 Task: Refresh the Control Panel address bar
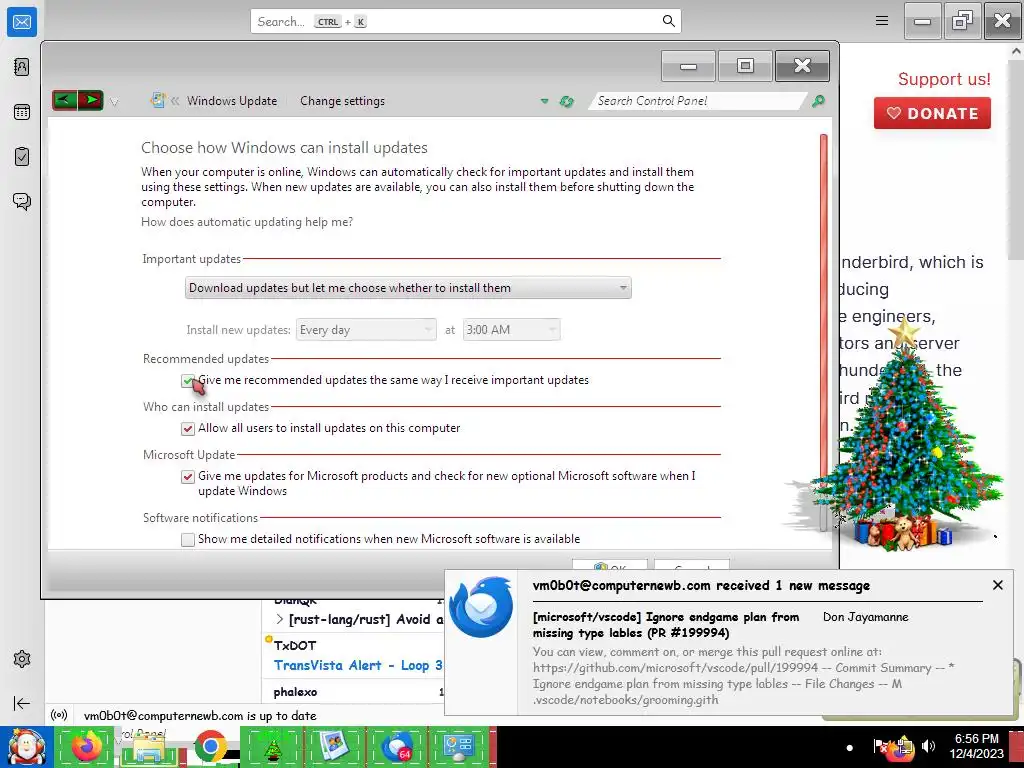[566, 101]
